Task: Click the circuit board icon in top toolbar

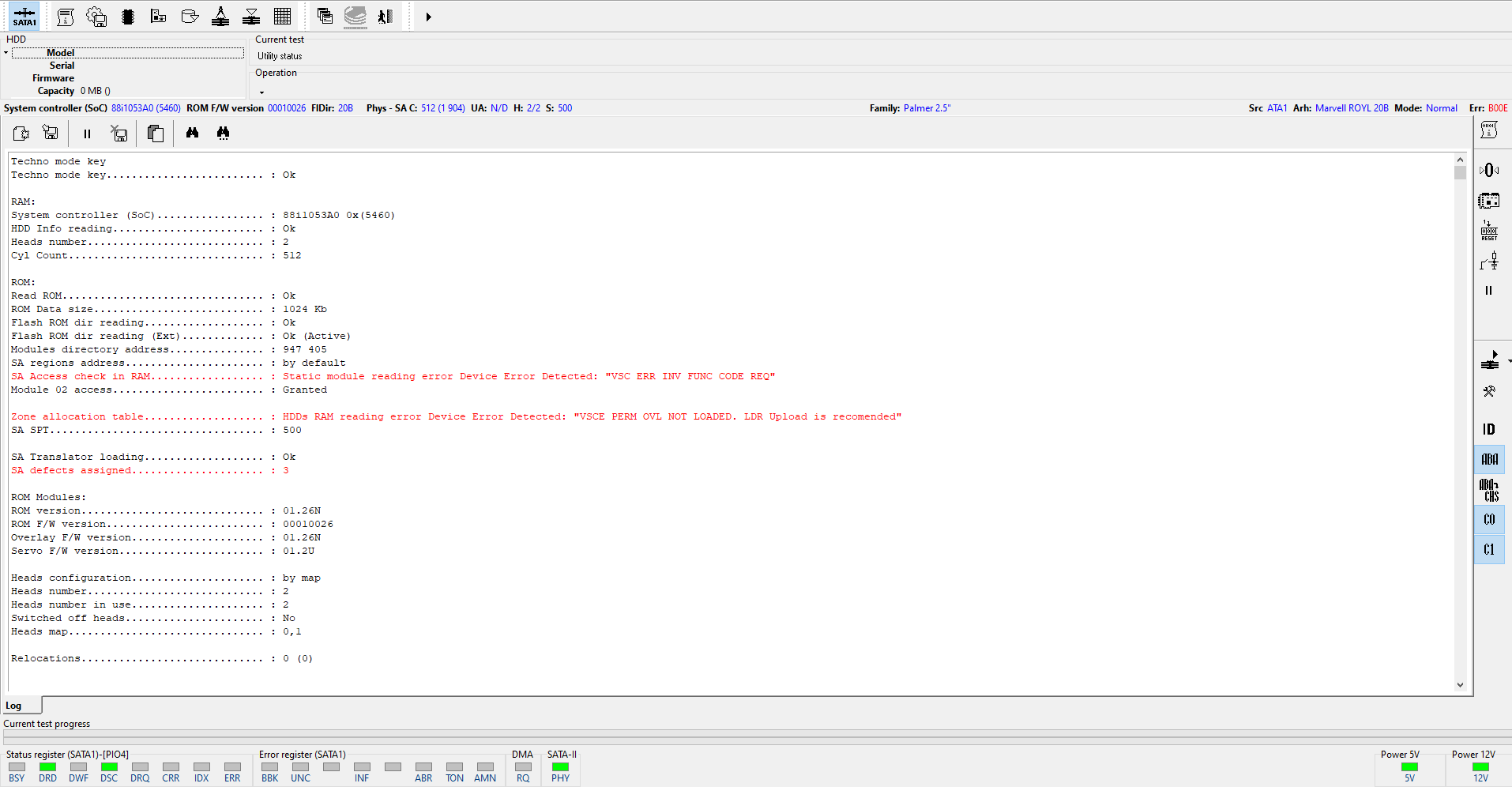Action: (x=158, y=17)
